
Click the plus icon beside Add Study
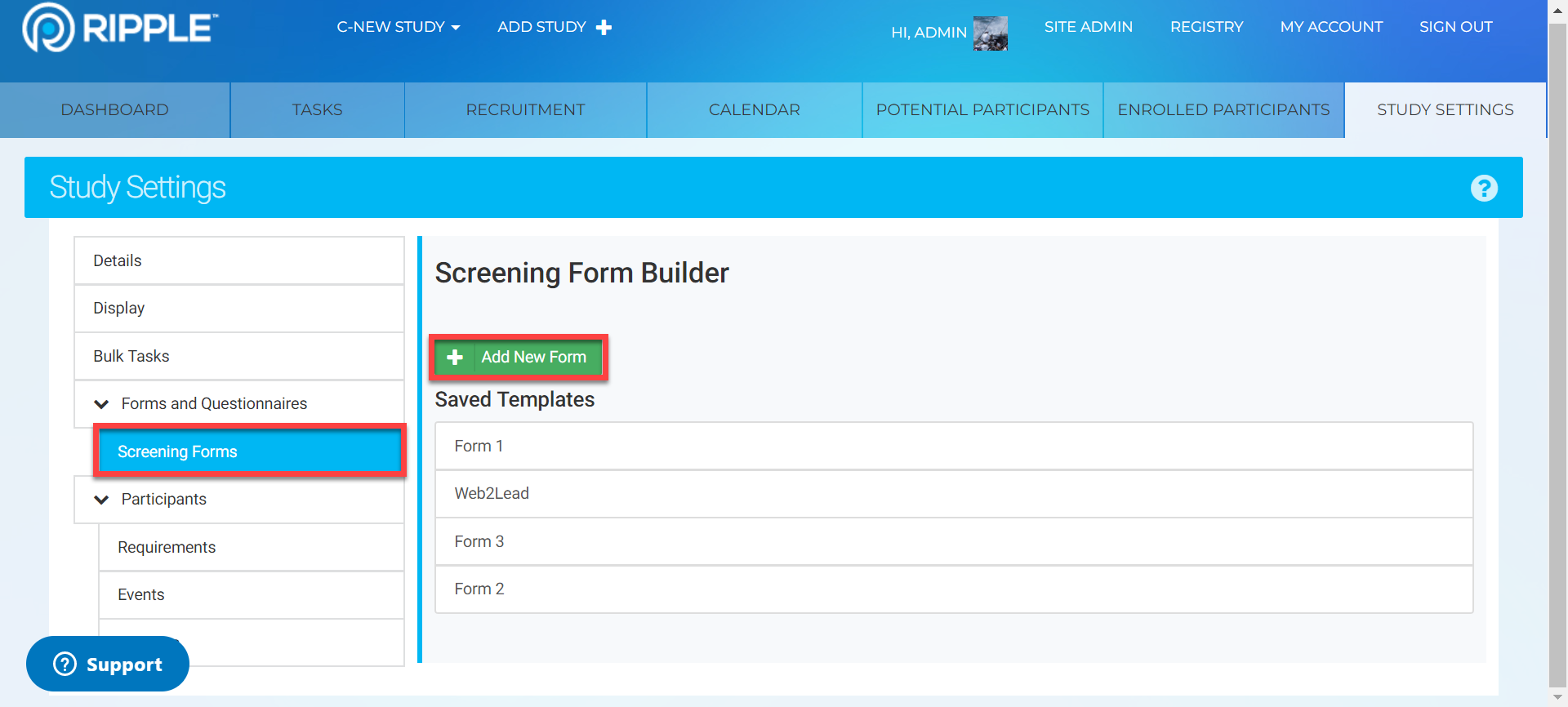(x=604, y=28)
